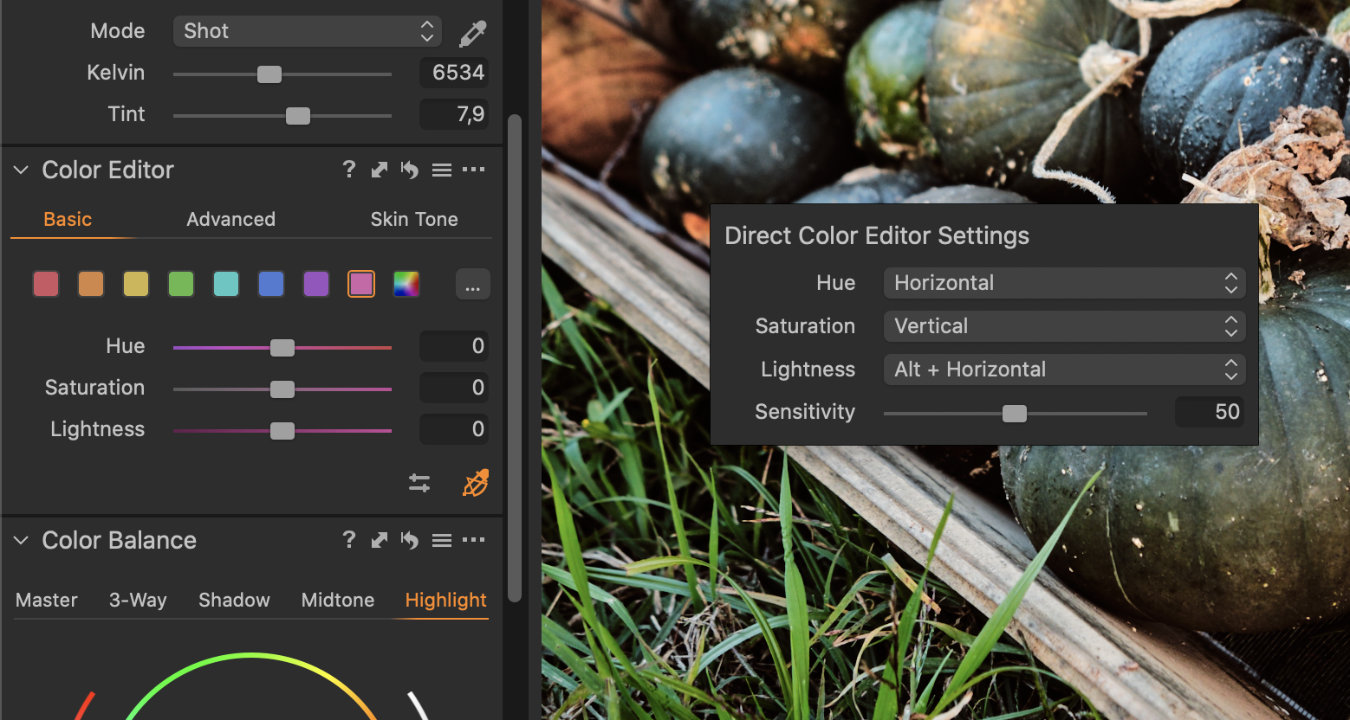The image size is (1350, 720).
Task: Select the green color swatch
Action: 181,285
